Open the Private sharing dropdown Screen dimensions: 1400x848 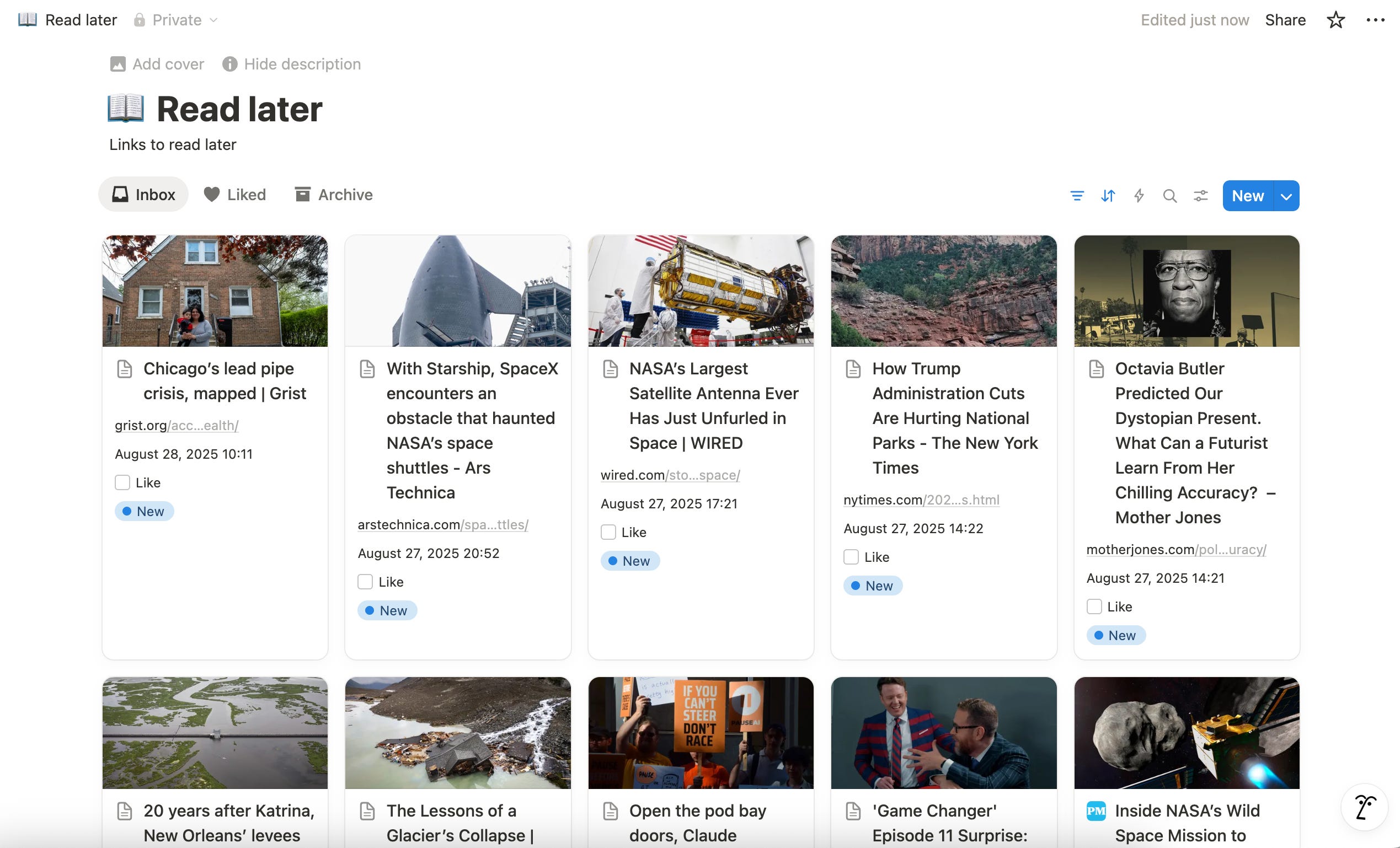click(x=176, y=20)
